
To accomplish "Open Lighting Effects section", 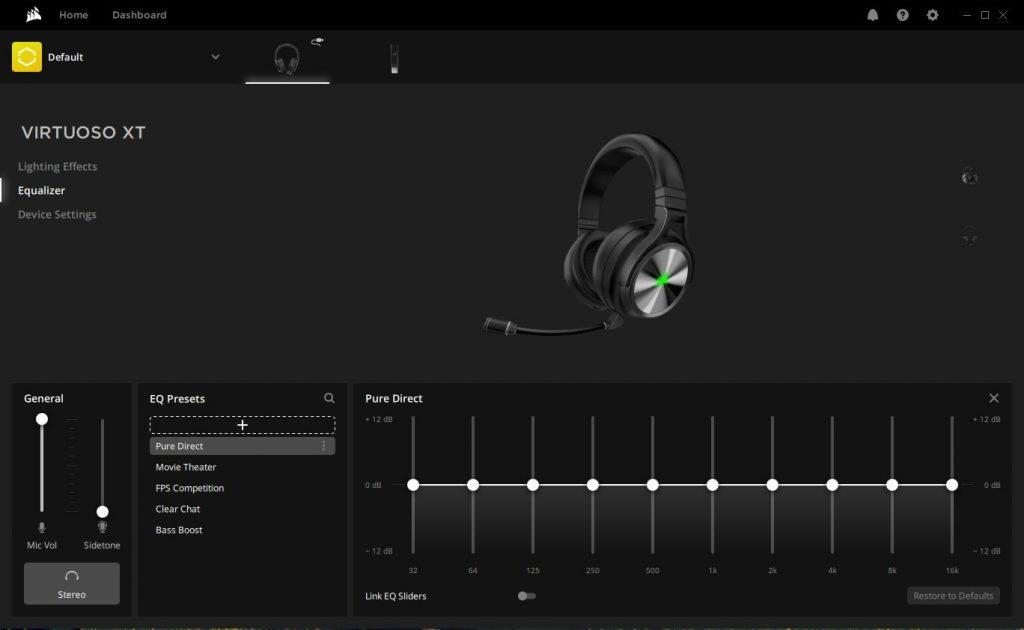I will click(57, 166).
